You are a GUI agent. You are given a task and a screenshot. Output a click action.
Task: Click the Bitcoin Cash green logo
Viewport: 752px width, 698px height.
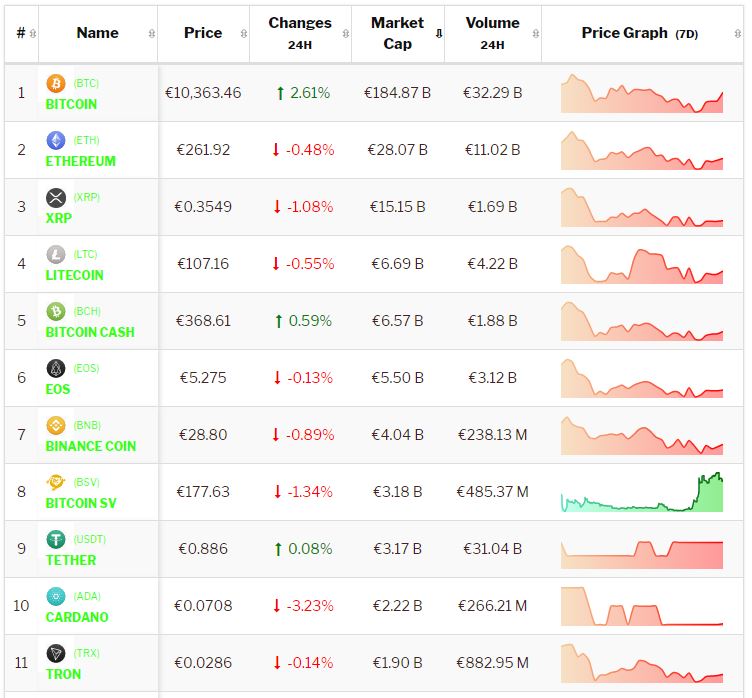tap(56, 312)
